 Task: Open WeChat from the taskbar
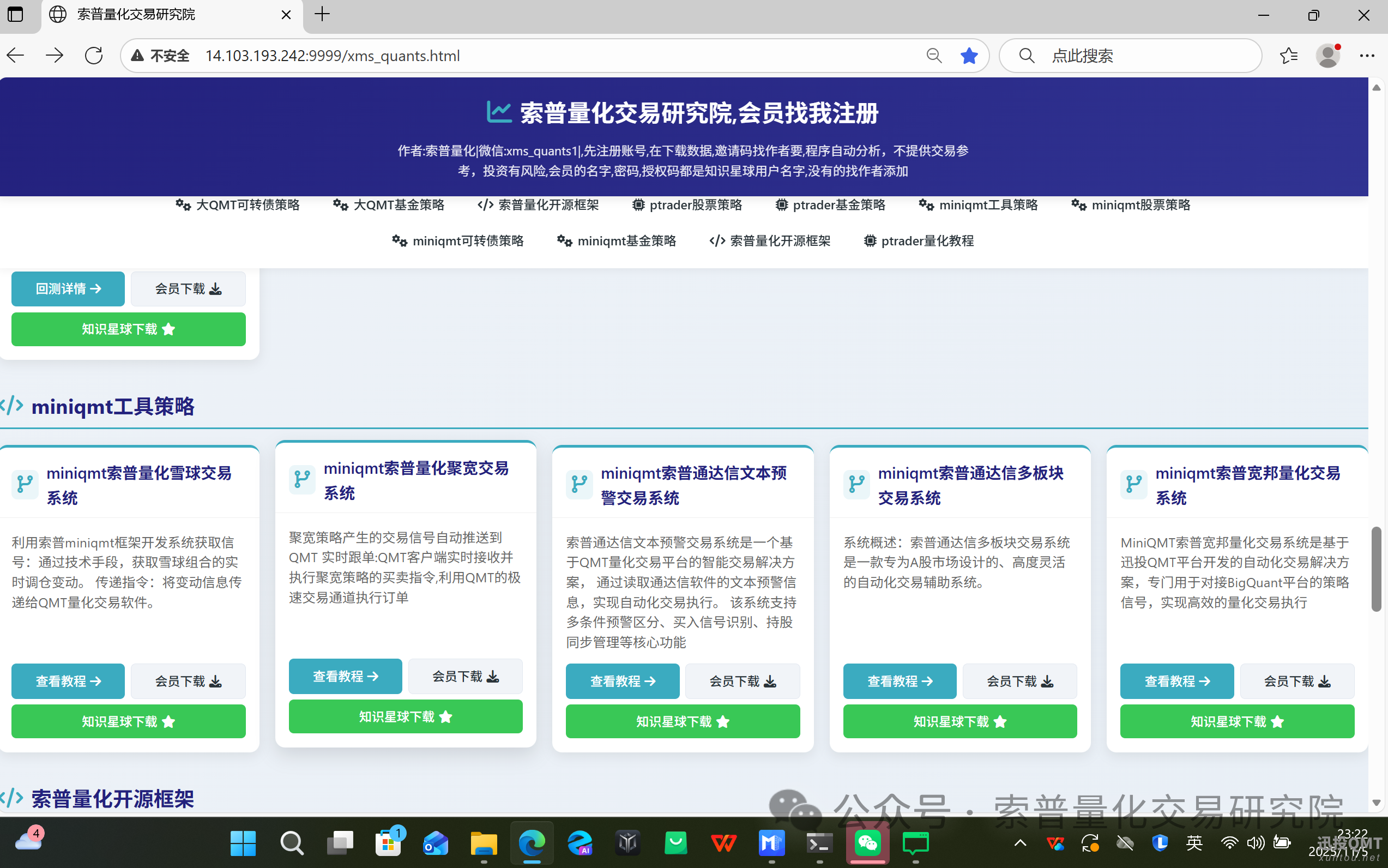[868, 843]
